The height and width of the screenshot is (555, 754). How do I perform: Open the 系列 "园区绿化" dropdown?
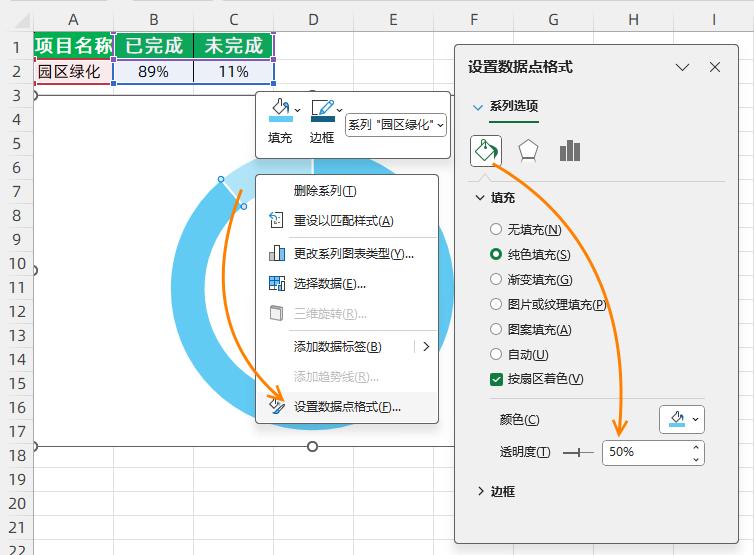395,125
